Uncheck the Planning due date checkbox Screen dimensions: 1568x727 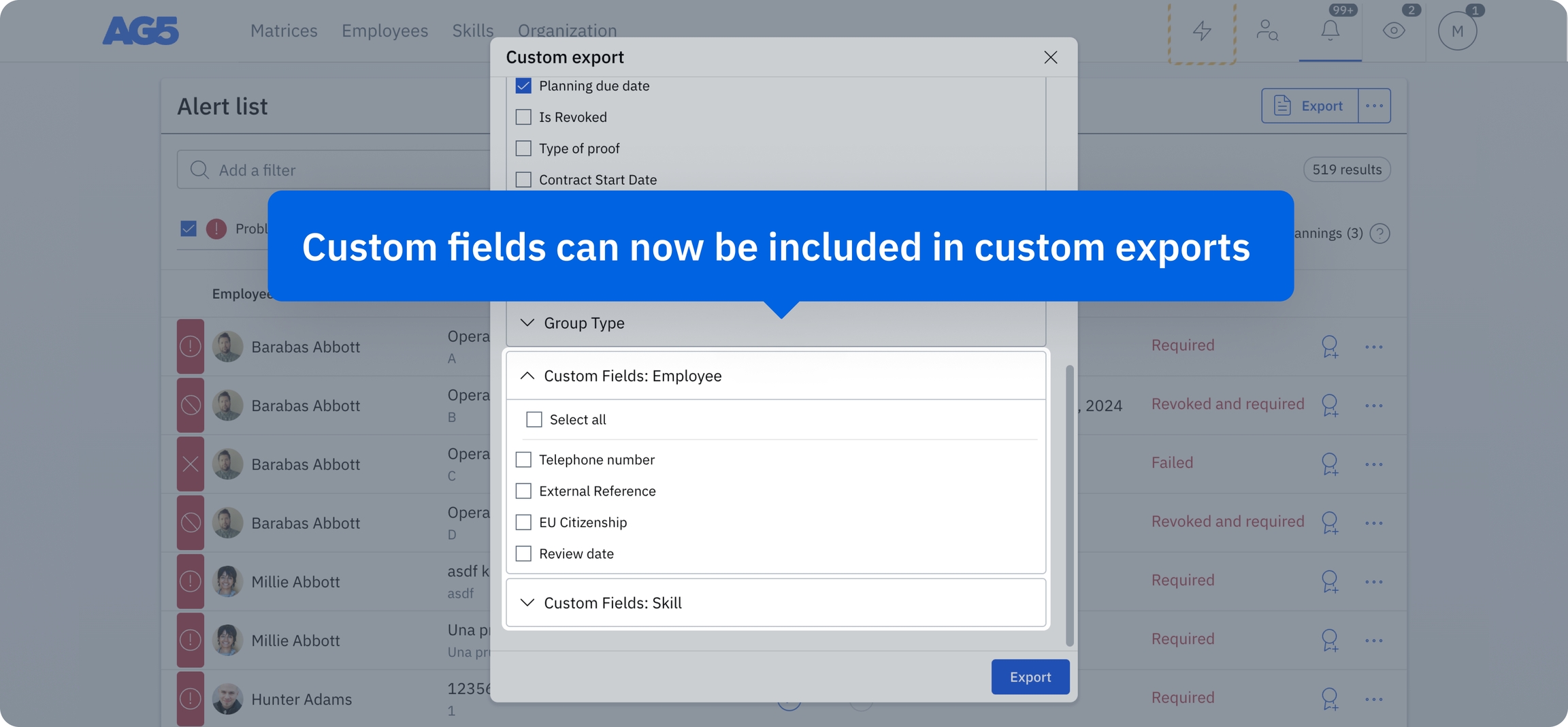[x=523, y=86]
